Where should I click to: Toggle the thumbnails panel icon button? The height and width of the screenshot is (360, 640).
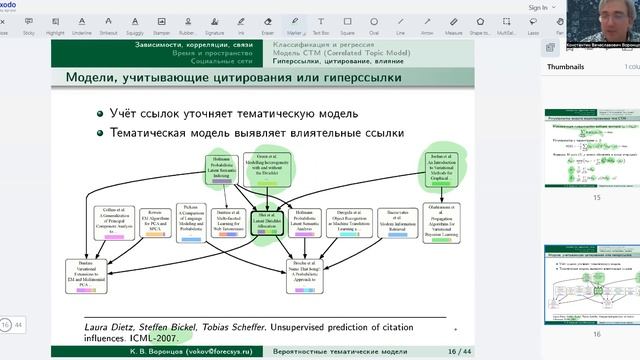click(x=550, y=48)
